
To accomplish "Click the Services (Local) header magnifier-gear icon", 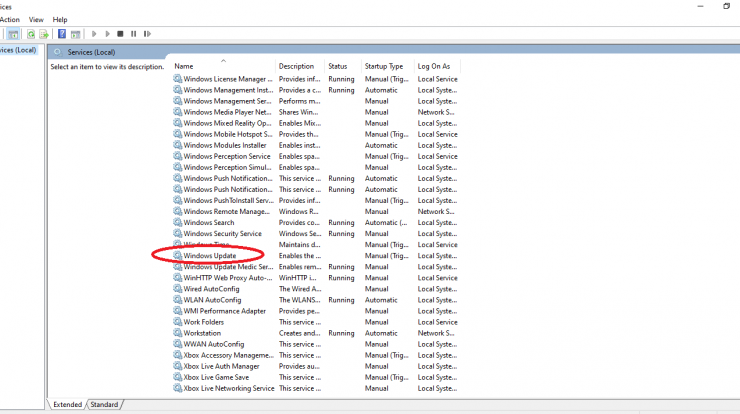I will pyautogui.click(x=58, y=52).
